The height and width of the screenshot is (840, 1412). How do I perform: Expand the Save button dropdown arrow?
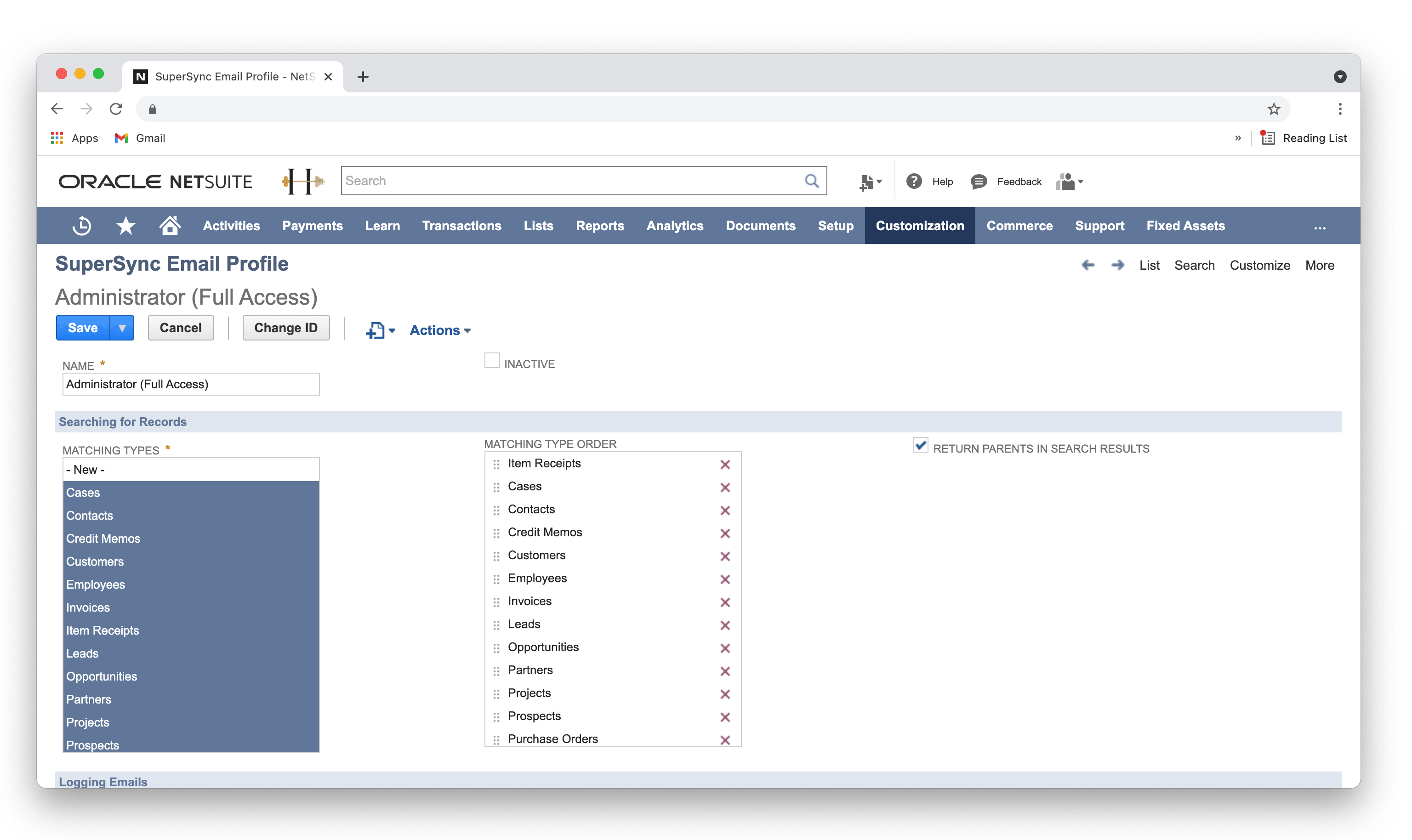pyautogui.click(x=122, y=328)
